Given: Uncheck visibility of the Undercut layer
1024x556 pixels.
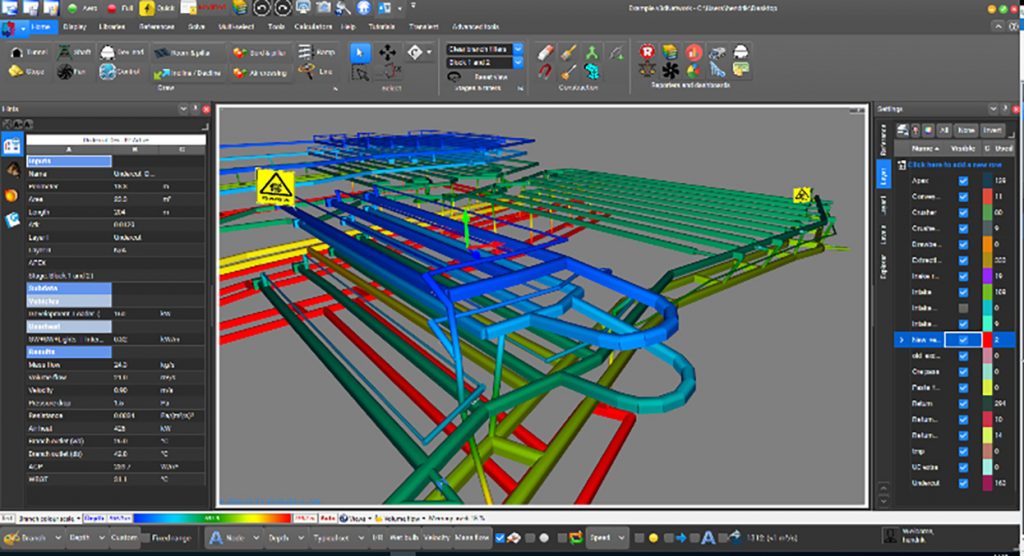Looking at the screenshot, I should (963, 484).
